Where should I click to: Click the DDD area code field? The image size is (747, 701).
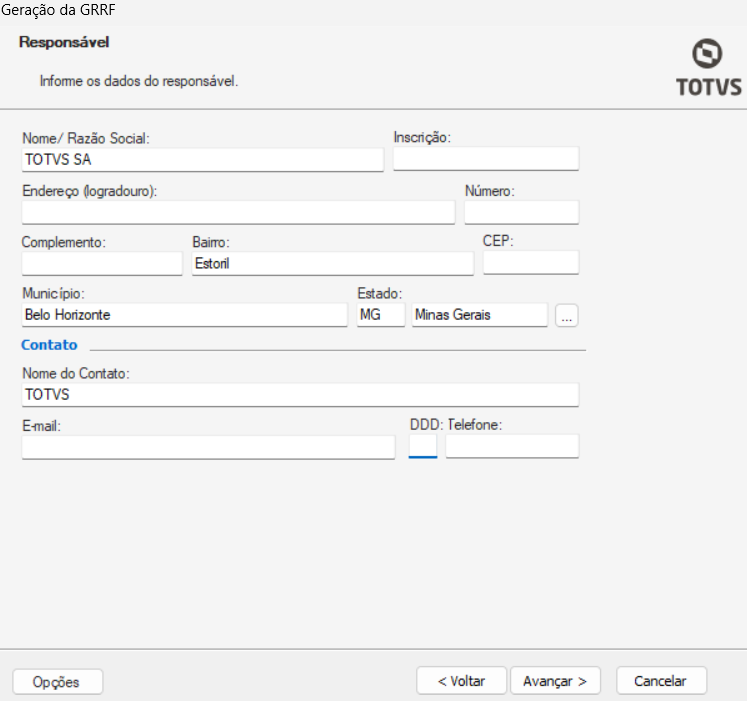(x=423, y=446)
